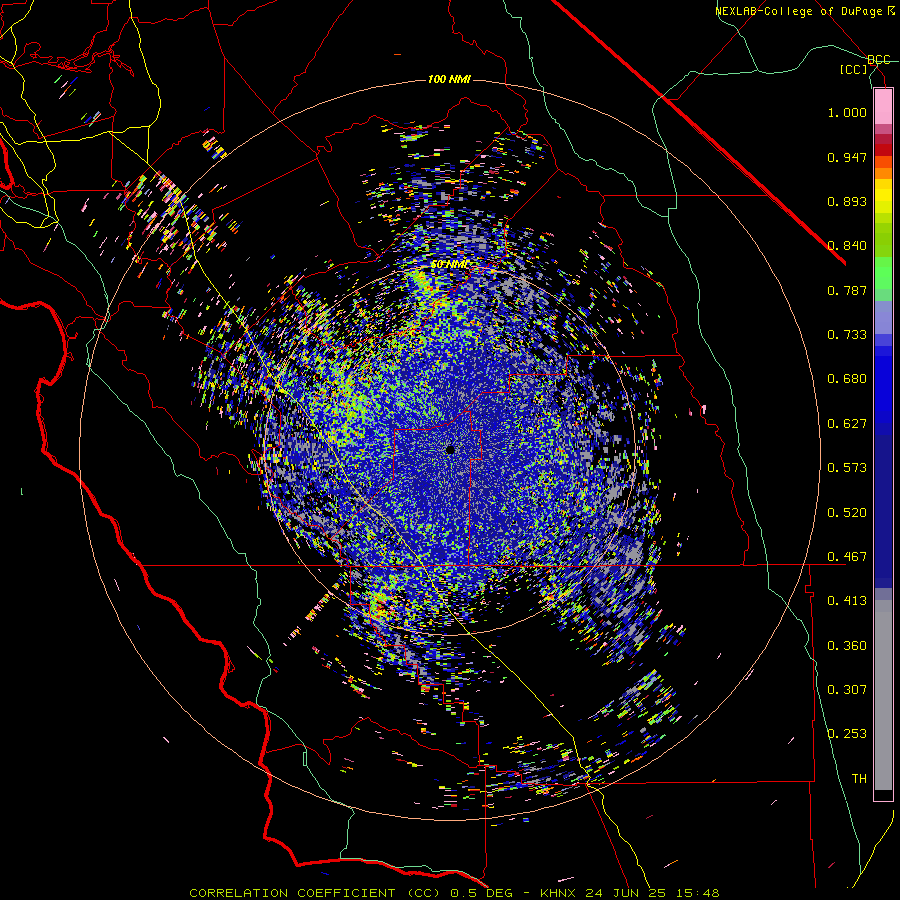
Task: Select the 0.893 legend value
Action: [847, 201]
